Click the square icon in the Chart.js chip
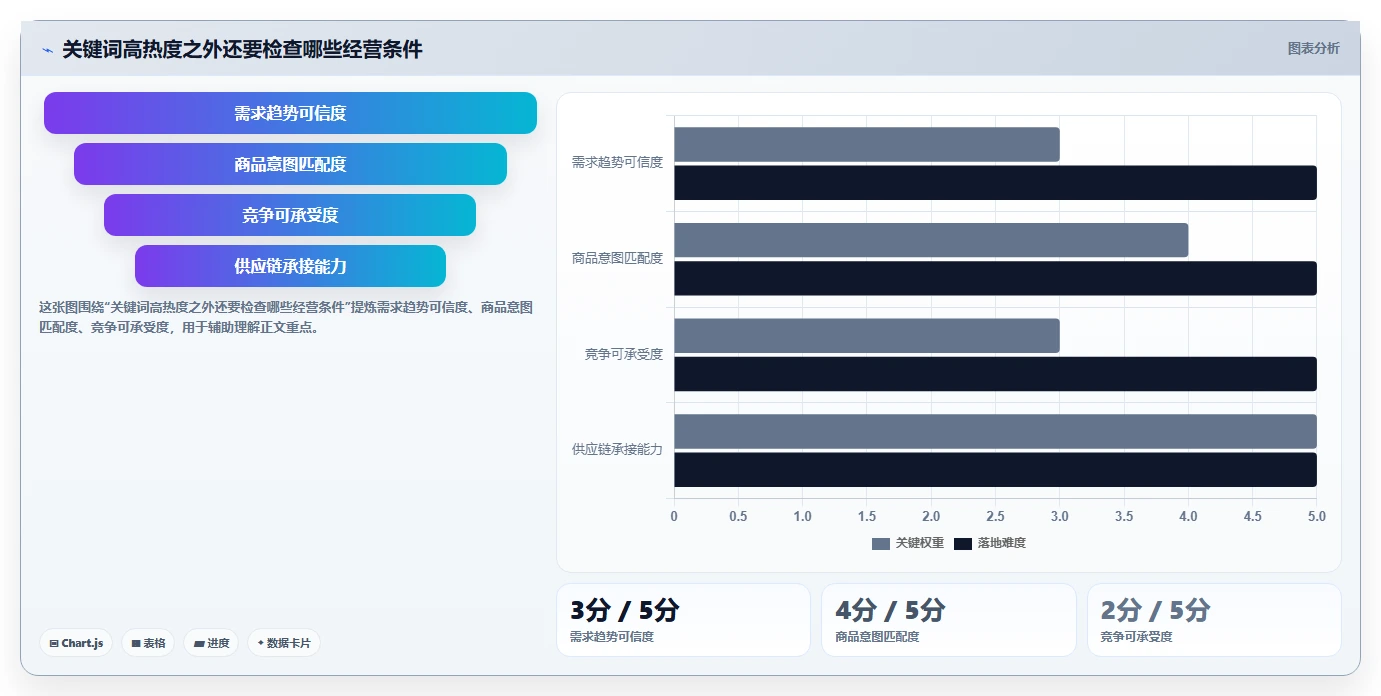This screenshot has height=696, width=1381. (54, 644)
